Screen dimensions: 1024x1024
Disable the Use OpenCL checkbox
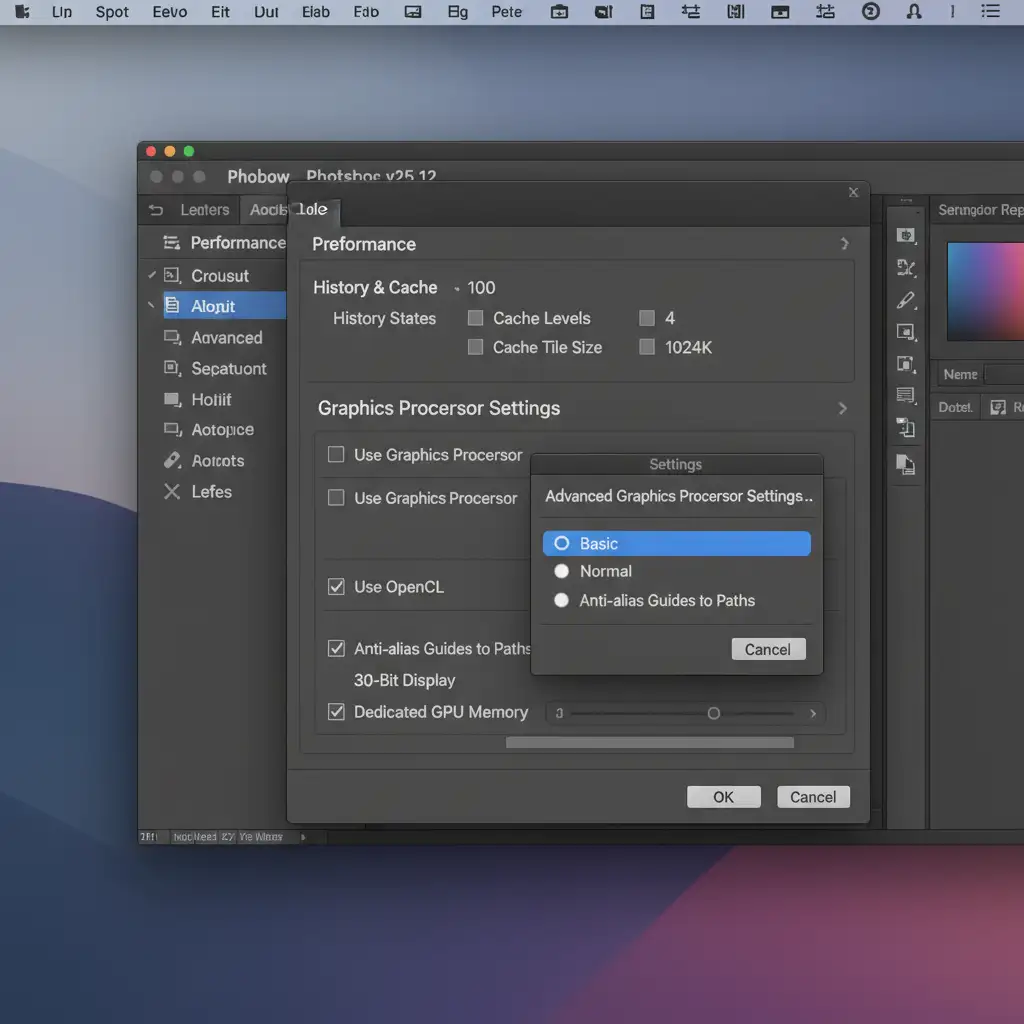click(337, 587)
